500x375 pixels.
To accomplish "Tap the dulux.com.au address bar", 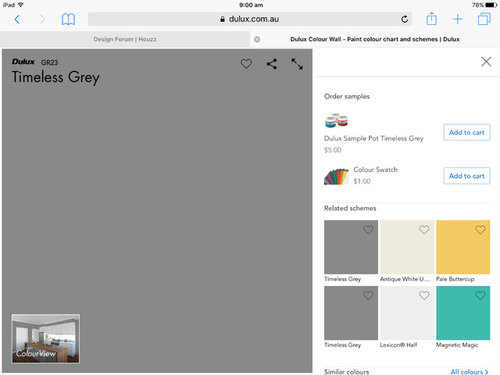I will 250,19.
